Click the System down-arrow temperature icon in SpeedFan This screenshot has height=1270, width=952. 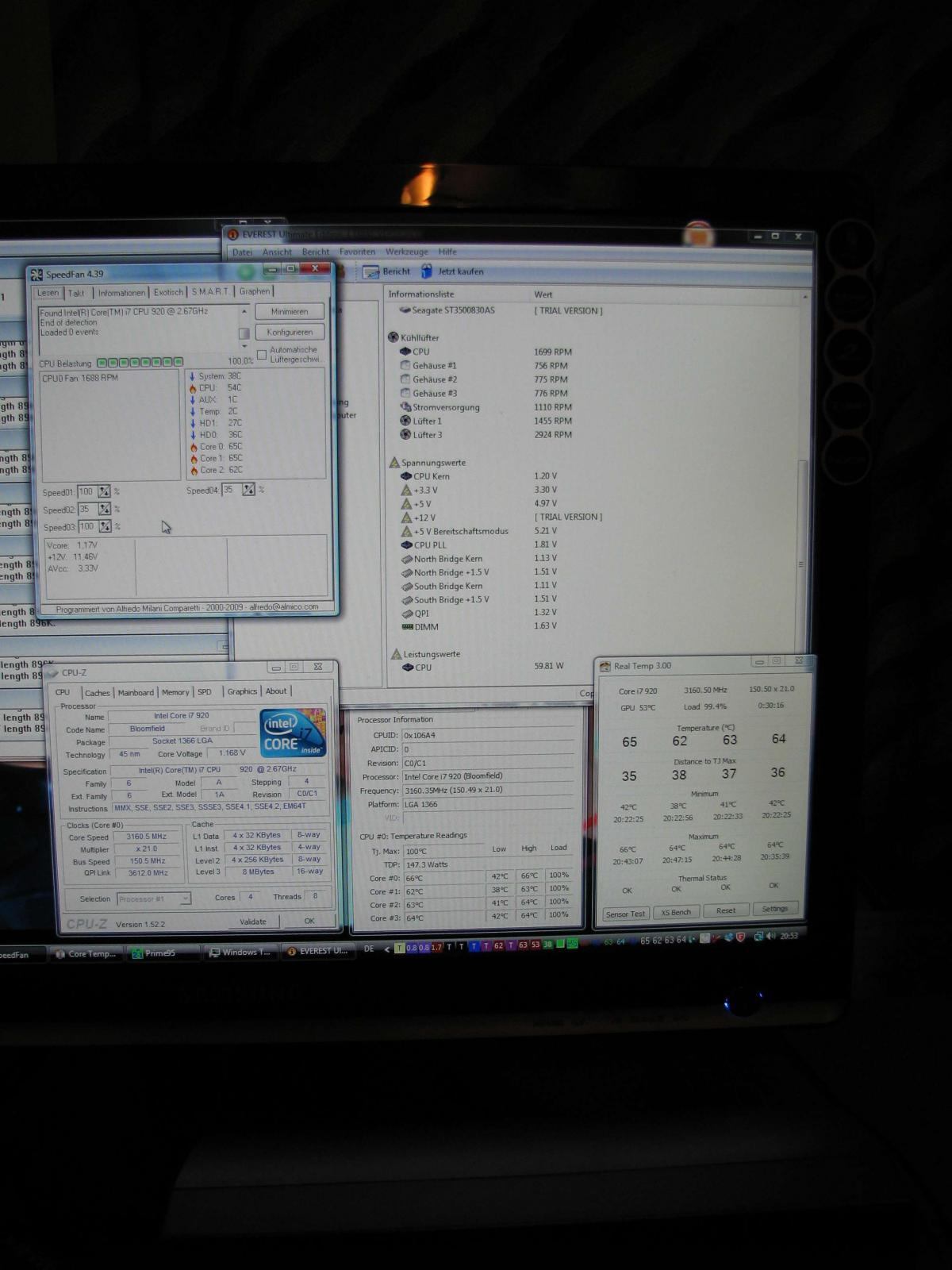click(x=192, y=376)
